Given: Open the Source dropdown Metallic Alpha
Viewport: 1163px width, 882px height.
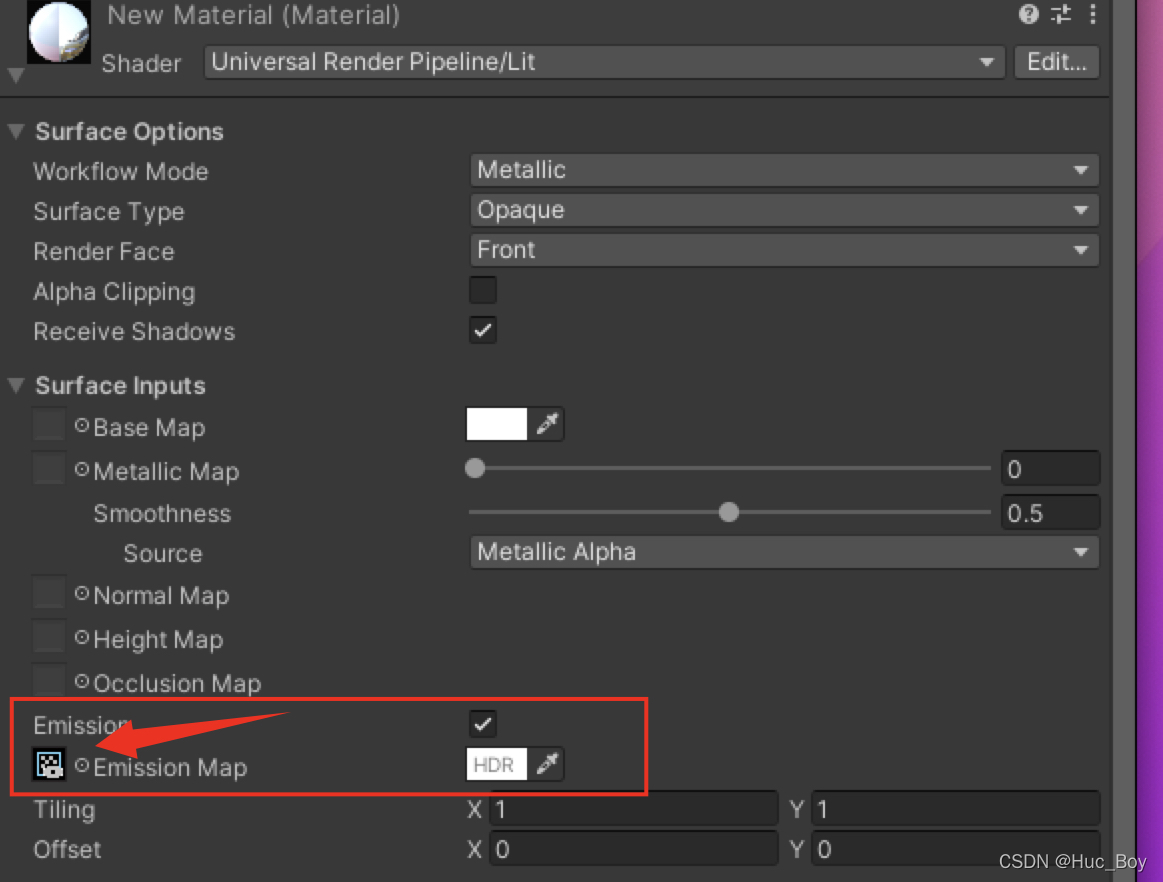Looking at the screenshot, I should tap(784, 553).
